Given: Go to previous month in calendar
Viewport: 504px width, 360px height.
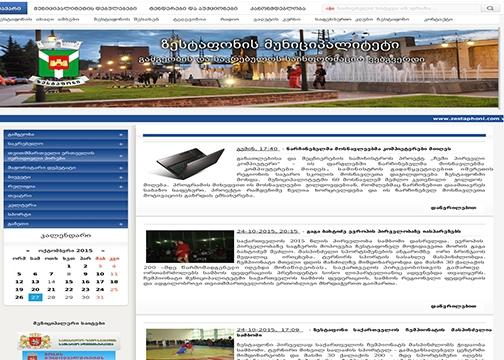Looking at the screenshot, I should coord(28,250).
